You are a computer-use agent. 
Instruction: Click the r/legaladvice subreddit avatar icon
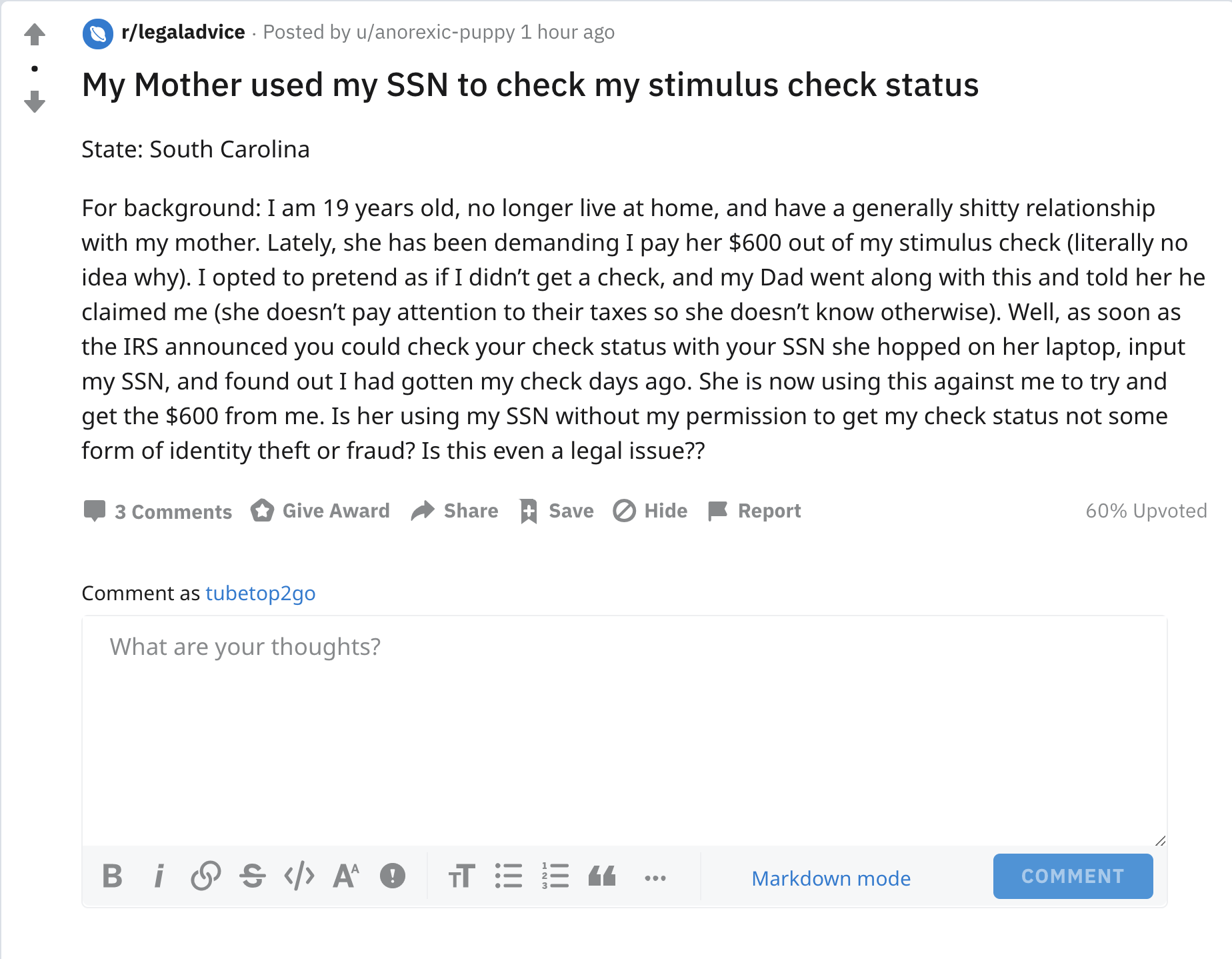(x=98, y=33)
